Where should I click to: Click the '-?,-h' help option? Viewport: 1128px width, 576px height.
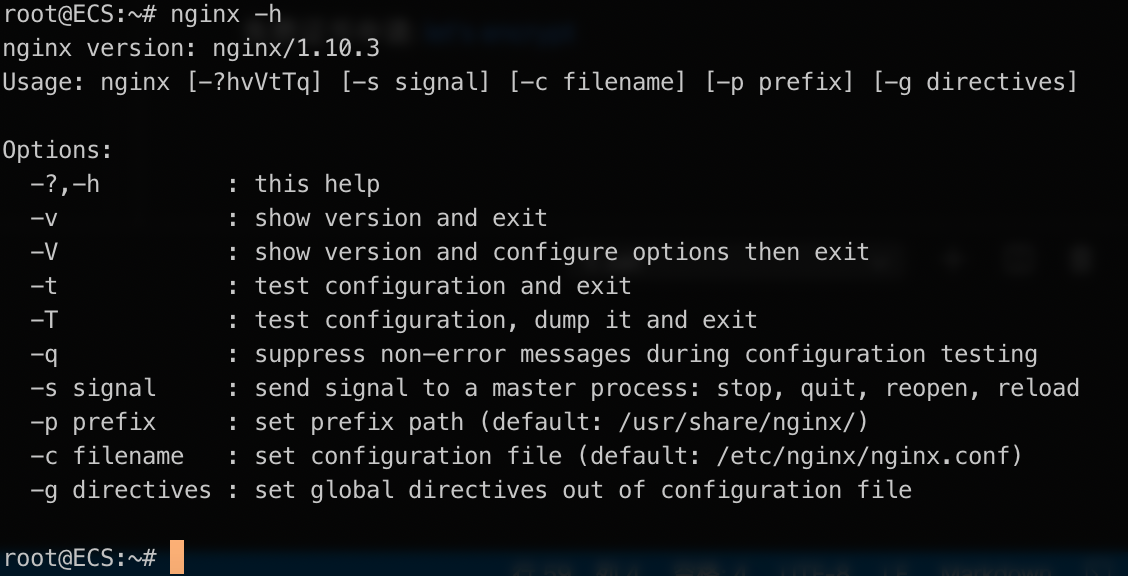(65, 185)
